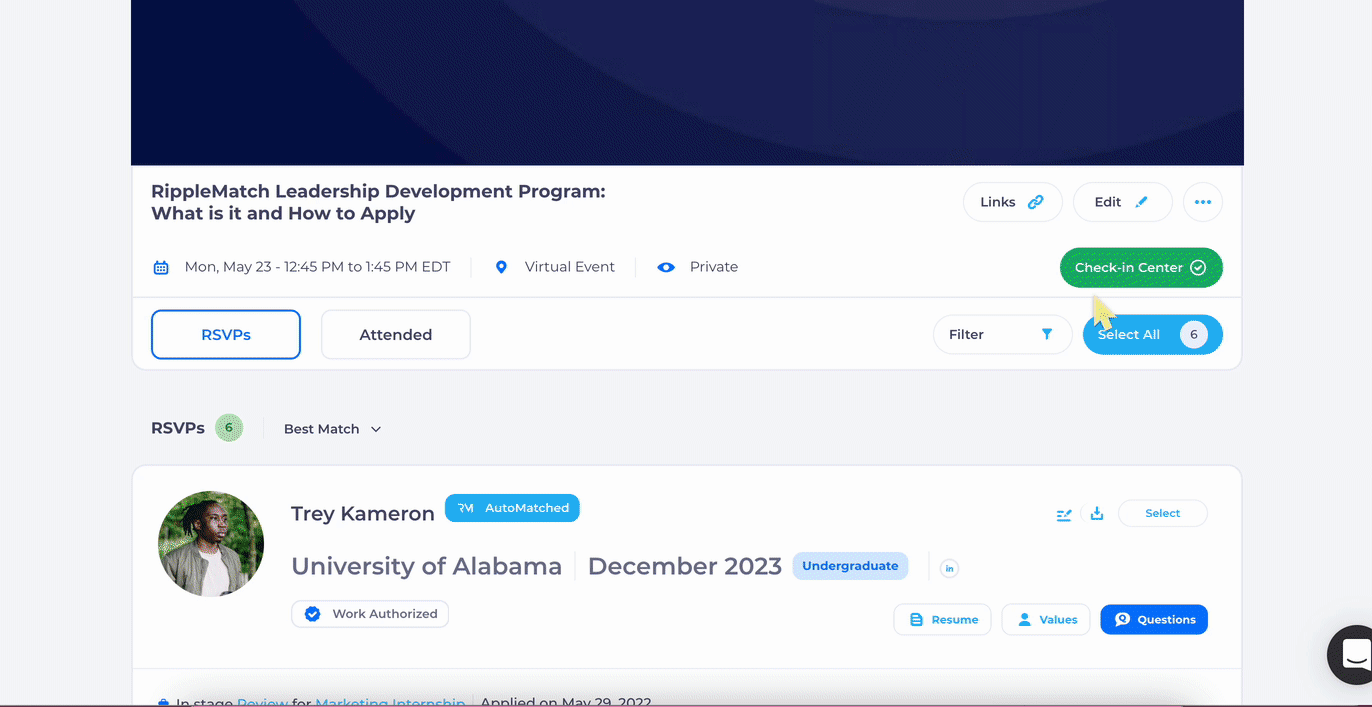Click the Edit event button

(x=1121, y=202)
